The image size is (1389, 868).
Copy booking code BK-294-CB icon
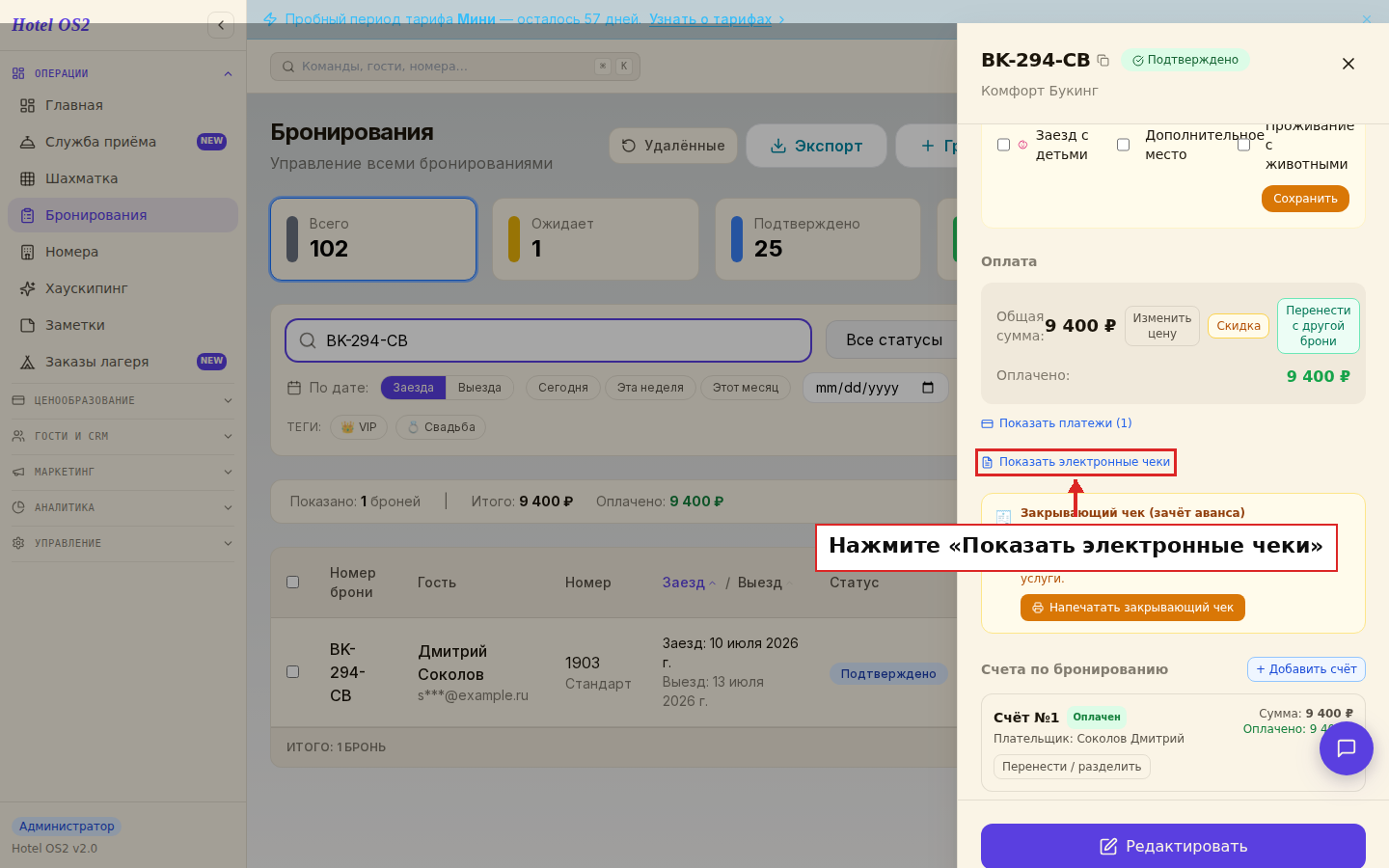[x=1103, y=60]
